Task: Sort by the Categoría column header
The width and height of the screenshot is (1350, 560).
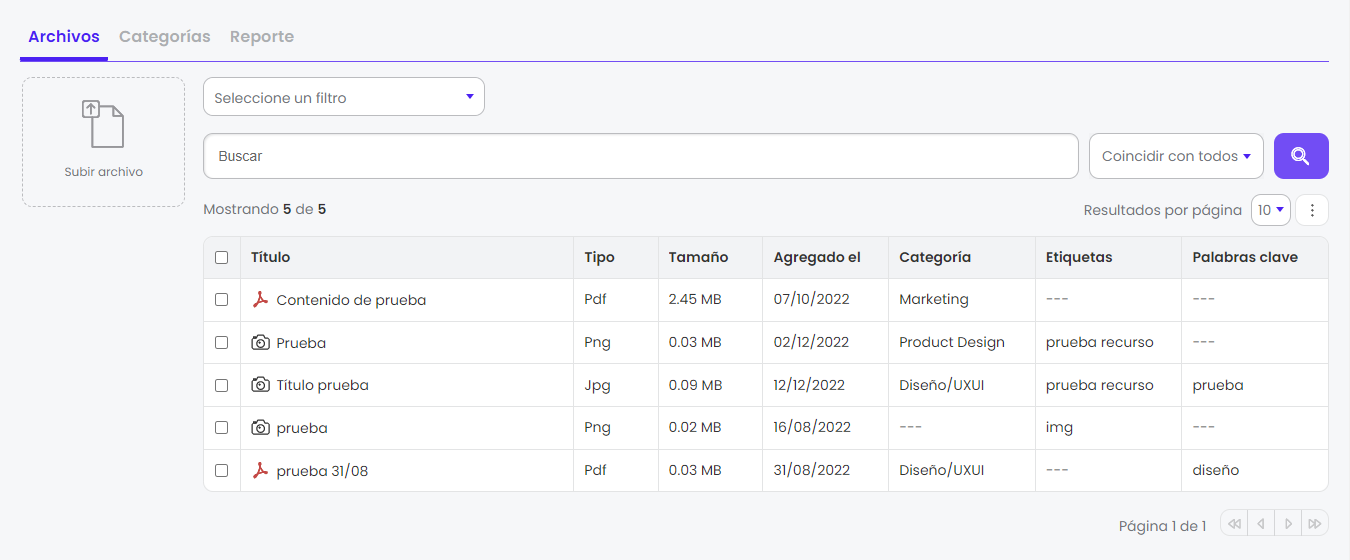Action: click(935, 257)
